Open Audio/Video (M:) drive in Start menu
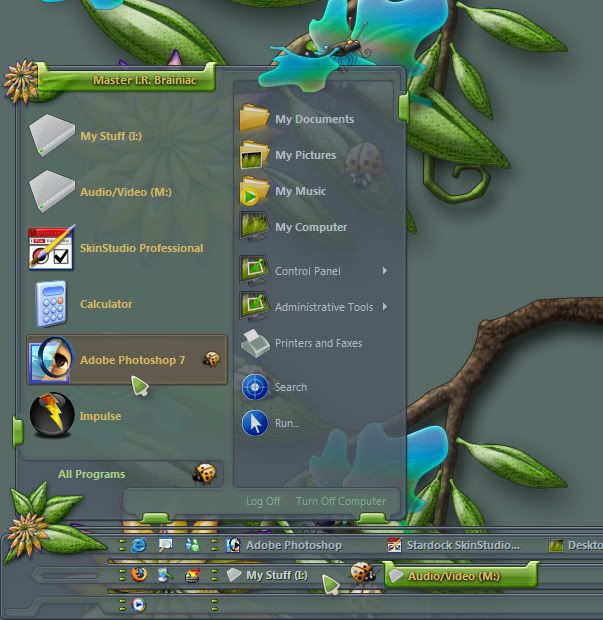This screenshot has width=603, height=620. (x=127, y=192)
